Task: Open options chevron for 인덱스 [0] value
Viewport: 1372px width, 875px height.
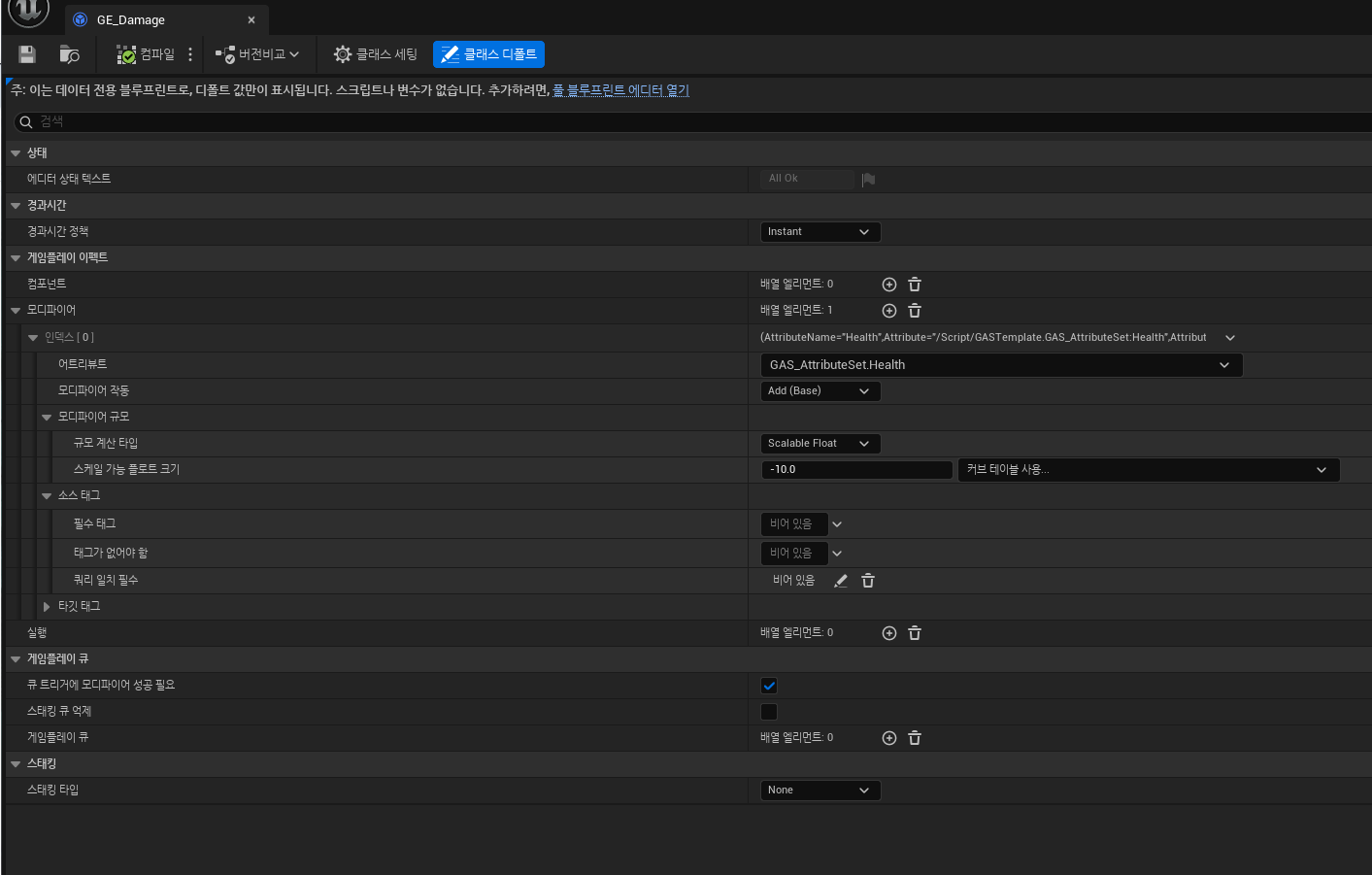Action: (x=1230, y=338)
